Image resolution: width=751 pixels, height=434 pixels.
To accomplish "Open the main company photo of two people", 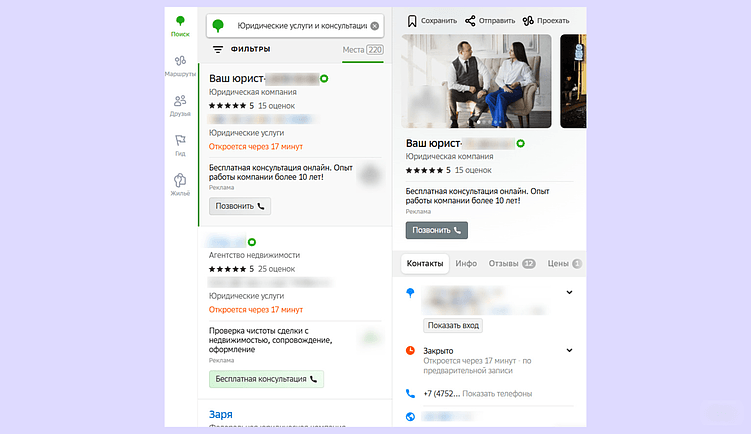I will pyautogui.click(x=477, y=81).
